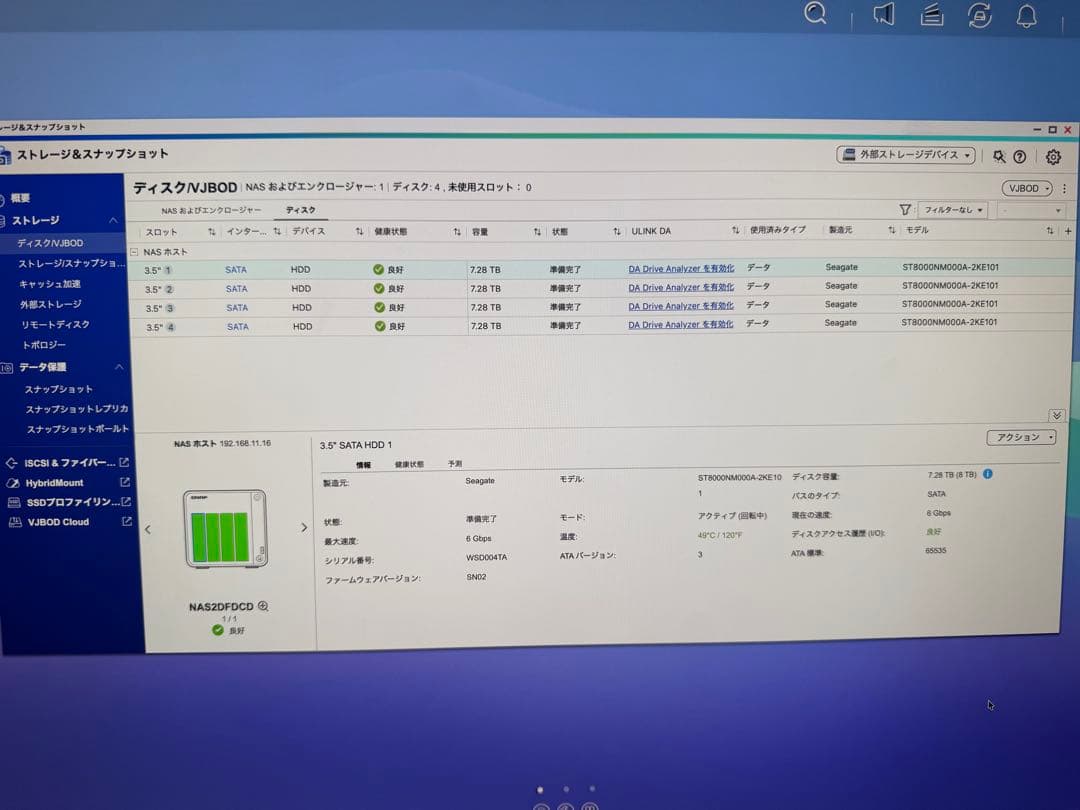
Task: Click the magic wand setup icon near Help
Action: coord(997,157)
